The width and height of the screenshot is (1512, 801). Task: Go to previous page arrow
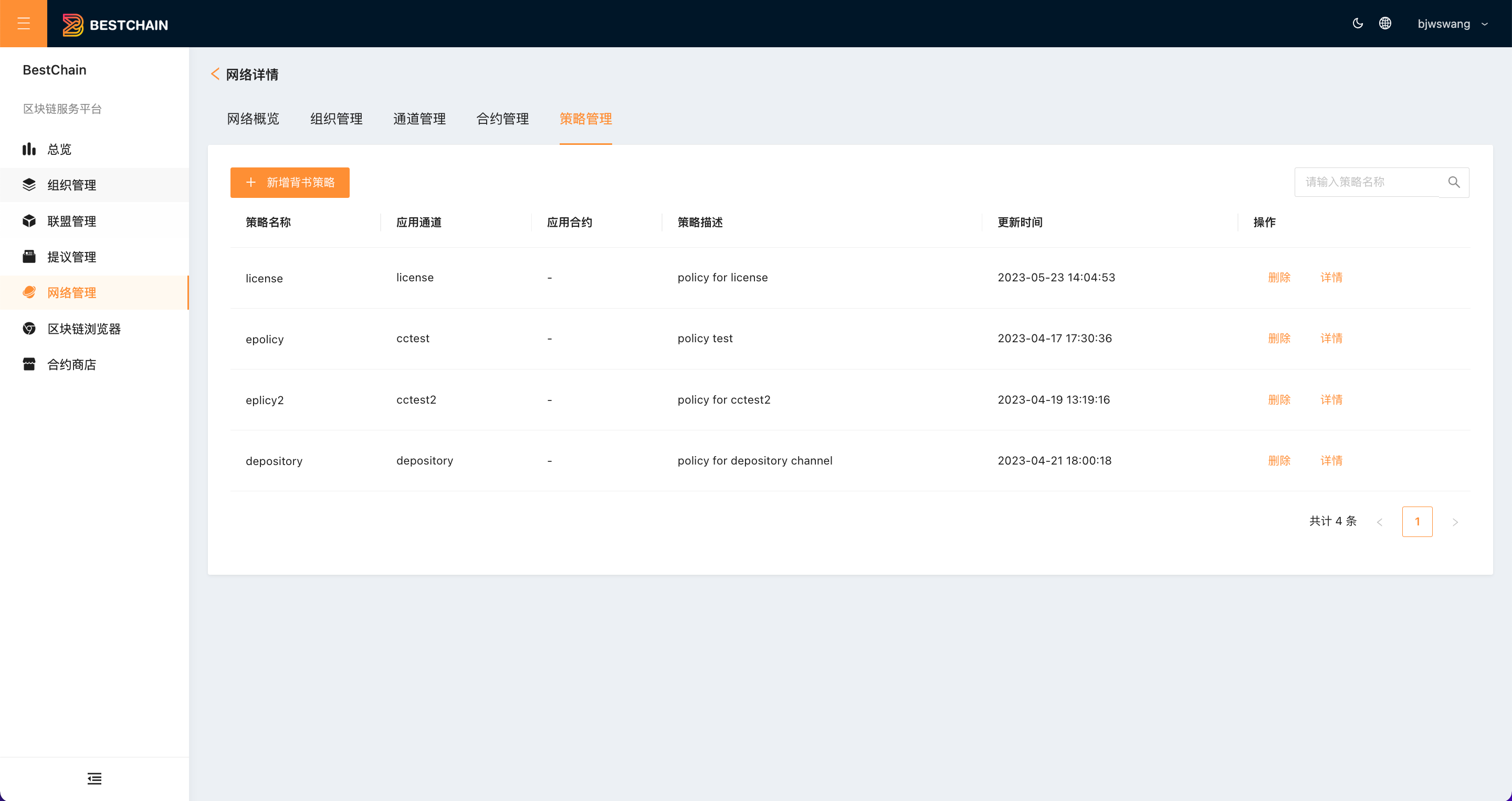[x=1379, y=522]
